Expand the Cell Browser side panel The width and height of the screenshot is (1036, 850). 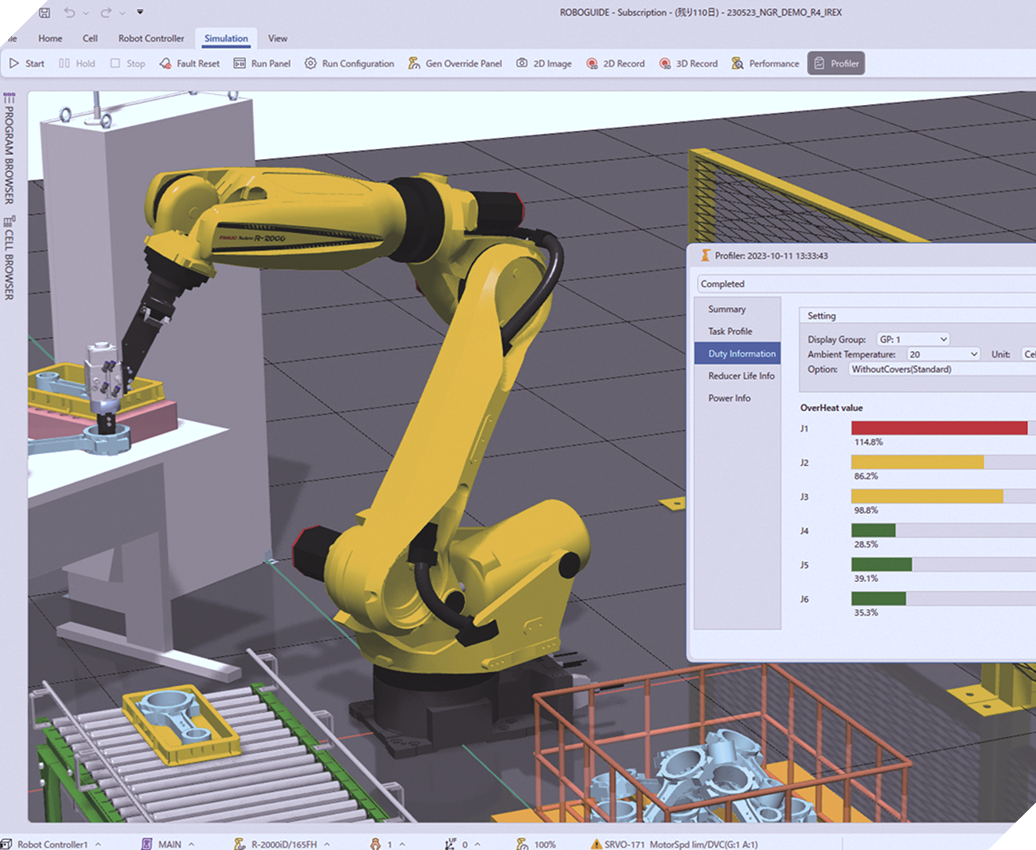9,258
